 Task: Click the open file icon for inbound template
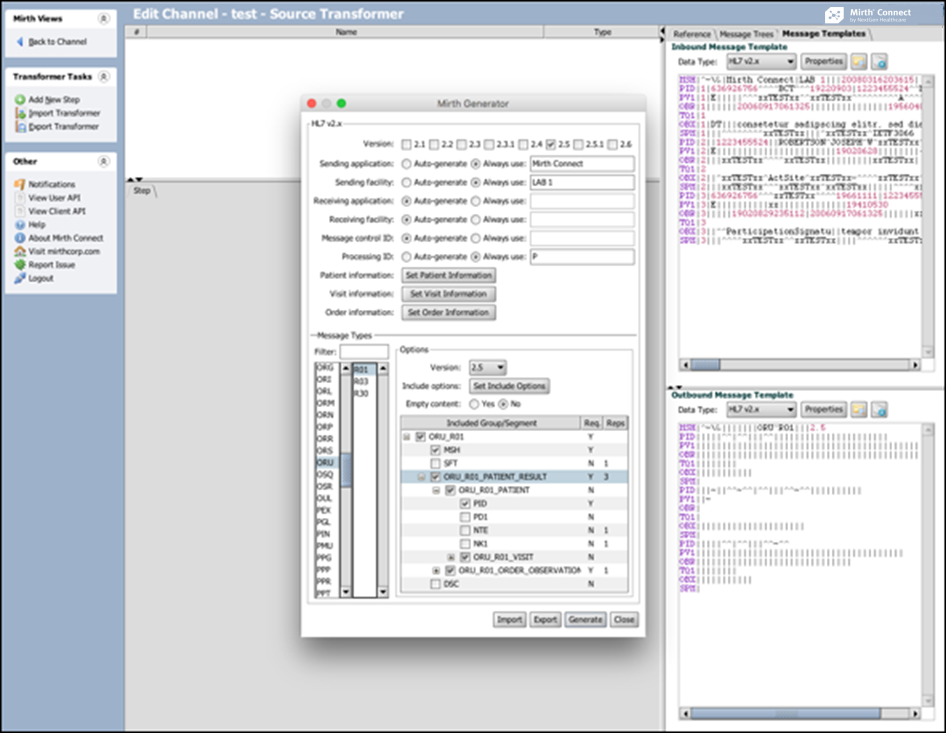859,62
